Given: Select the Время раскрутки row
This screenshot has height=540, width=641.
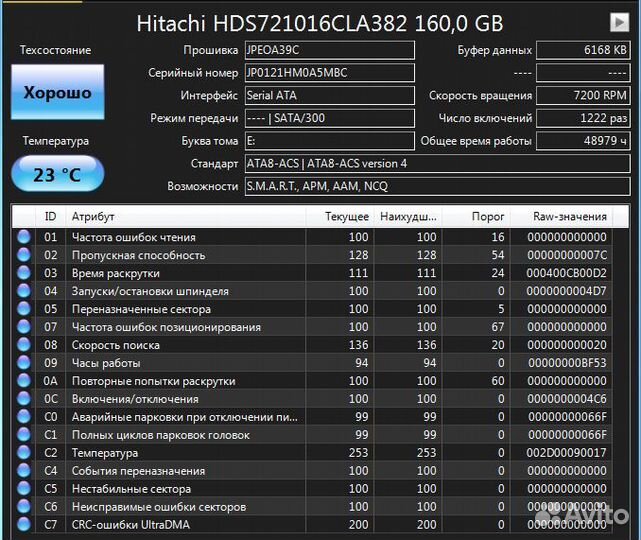Looking at the screenshot, I should (x=312, y=273).
